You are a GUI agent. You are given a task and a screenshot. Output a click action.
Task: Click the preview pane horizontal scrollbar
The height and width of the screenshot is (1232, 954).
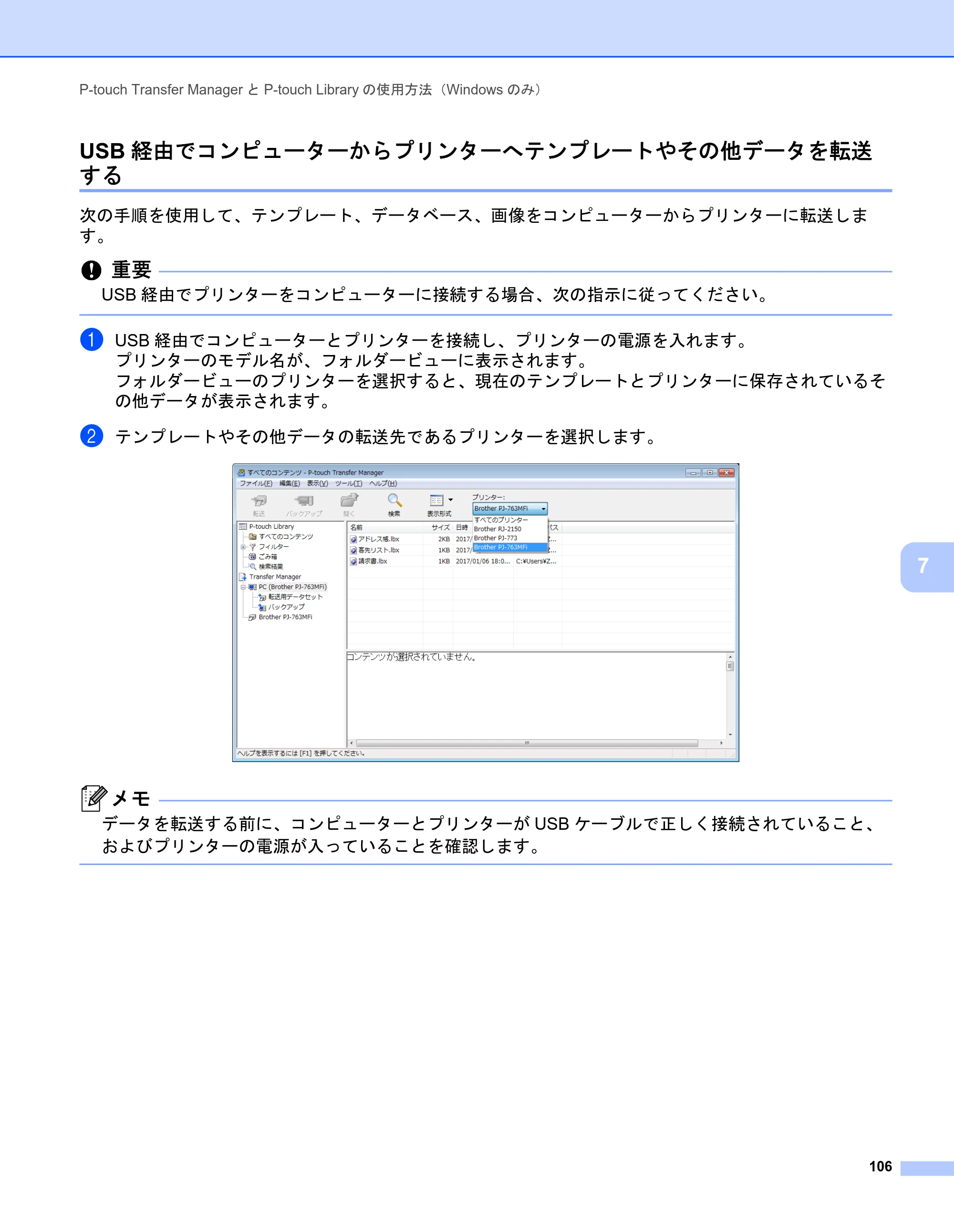[527, 743]
